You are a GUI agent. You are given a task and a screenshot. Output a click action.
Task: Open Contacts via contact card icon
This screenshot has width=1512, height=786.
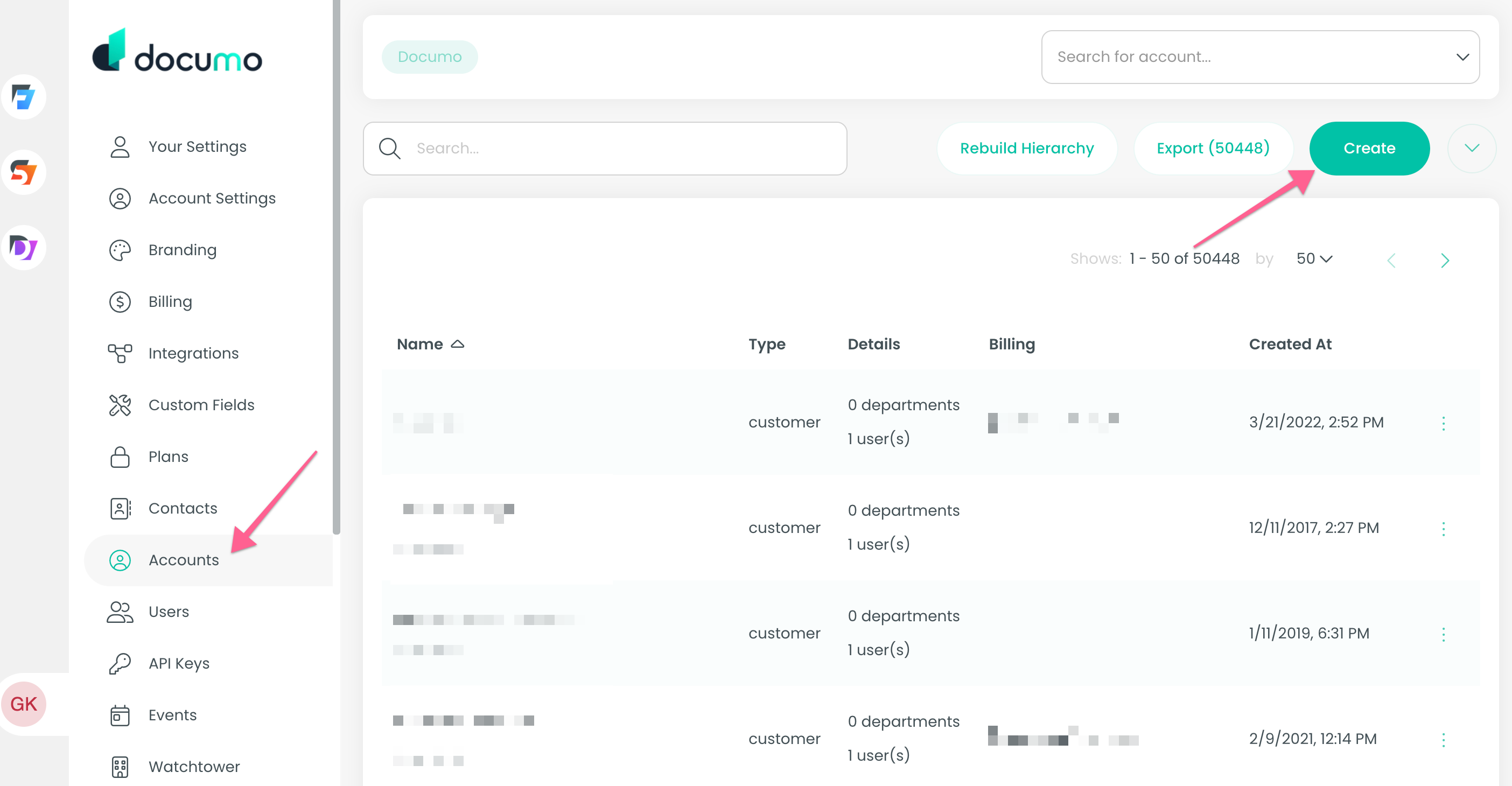click(120, 508)
